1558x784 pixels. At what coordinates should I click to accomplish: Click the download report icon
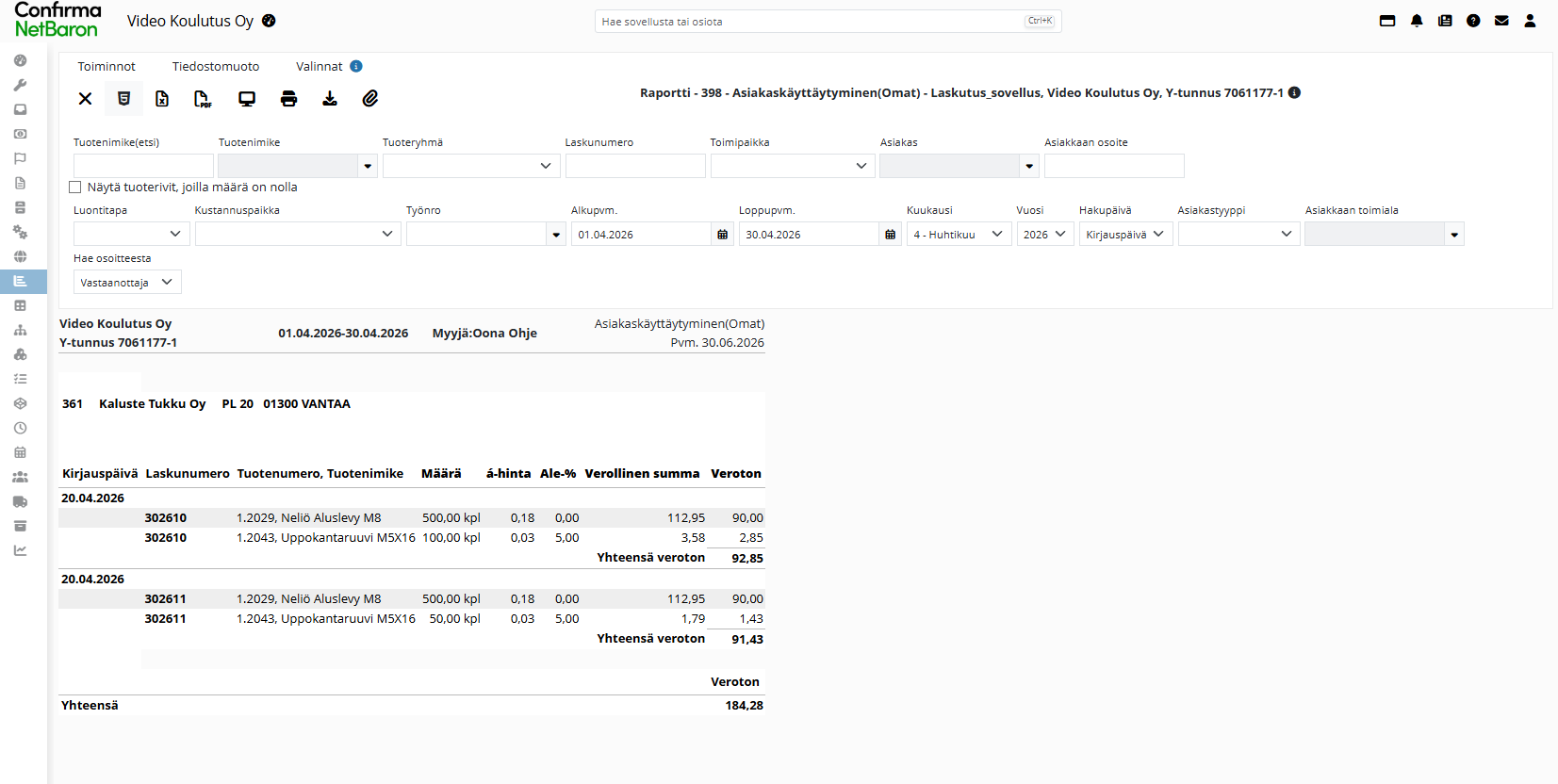(330, 98)
